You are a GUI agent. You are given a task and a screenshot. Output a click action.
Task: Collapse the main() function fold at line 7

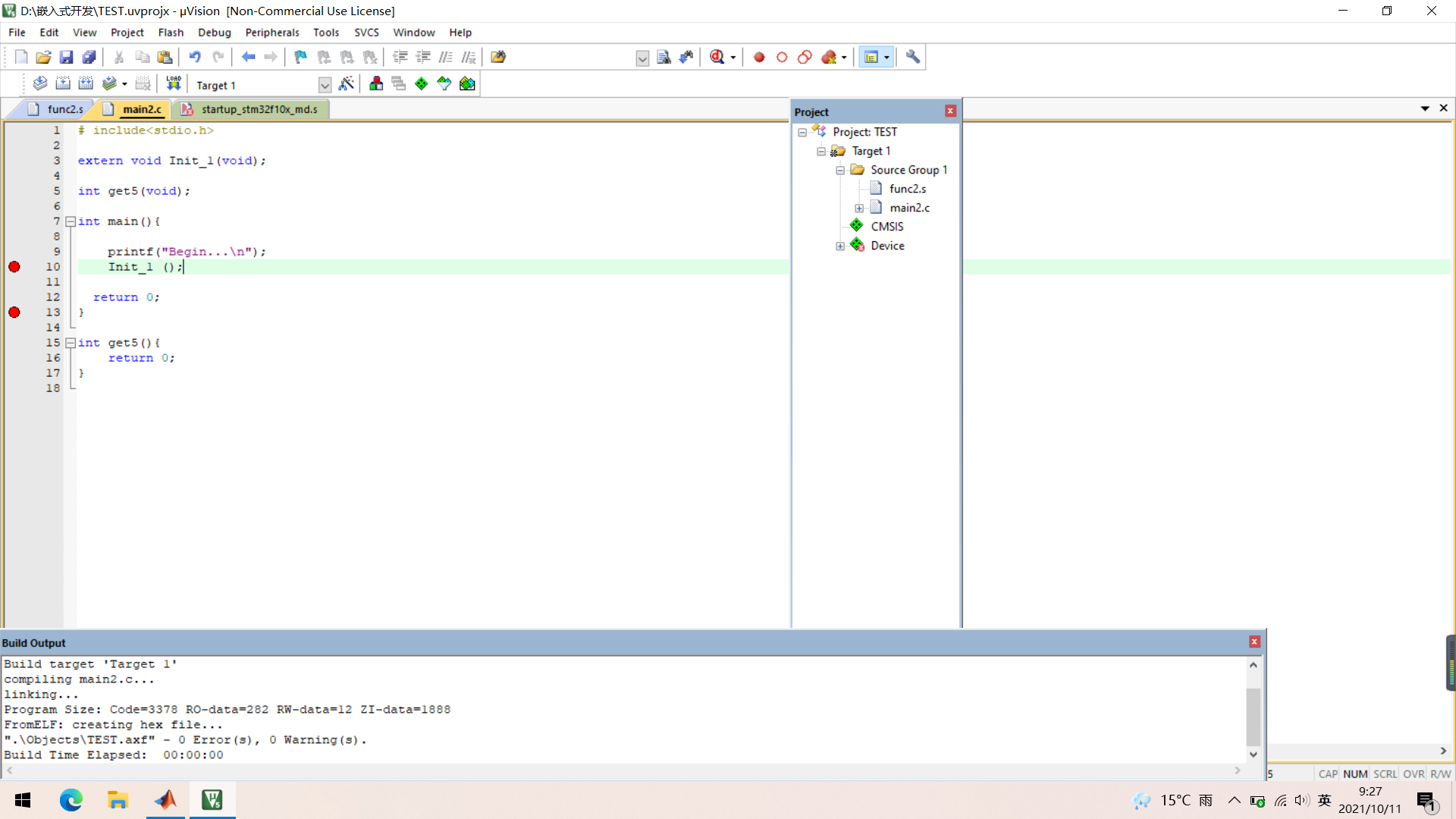(x=71, y=221)
